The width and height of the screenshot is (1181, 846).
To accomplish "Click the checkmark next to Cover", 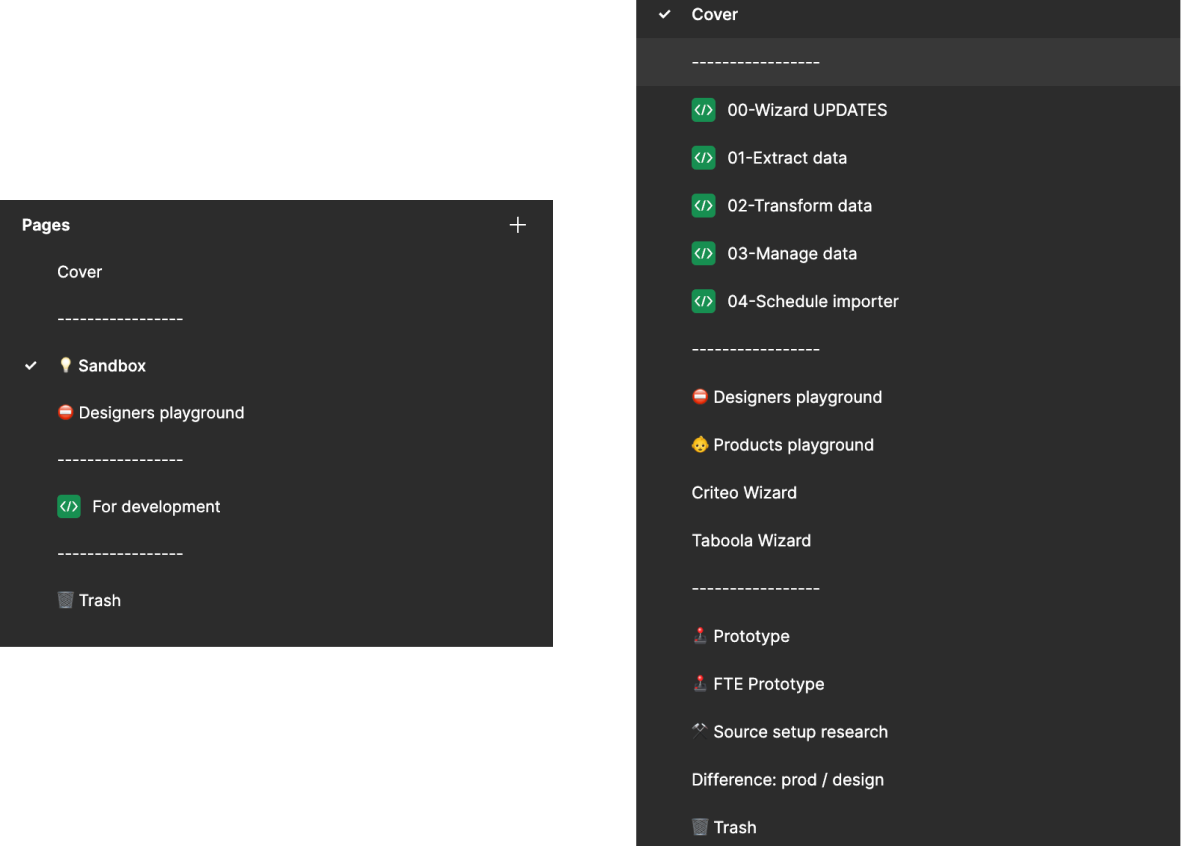I will pyautogui.click(x=665, y=14).
